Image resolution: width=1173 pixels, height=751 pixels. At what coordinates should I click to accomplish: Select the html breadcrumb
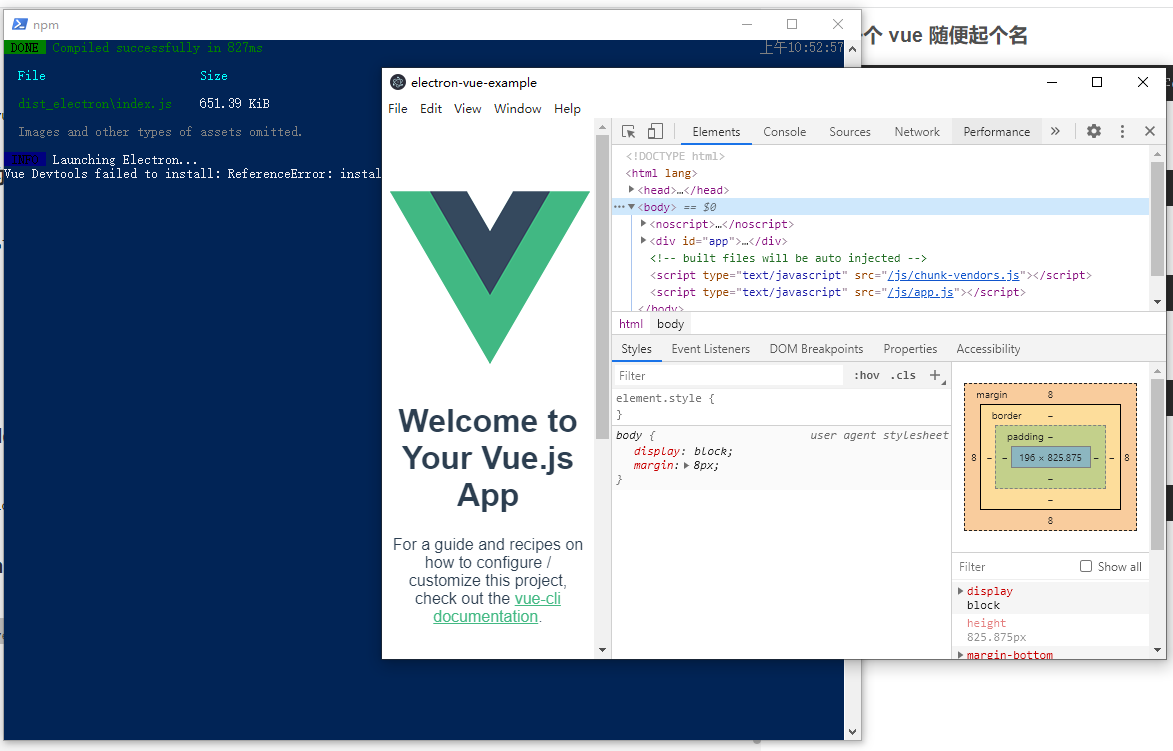pyautogui.click(x=631, y=324)
